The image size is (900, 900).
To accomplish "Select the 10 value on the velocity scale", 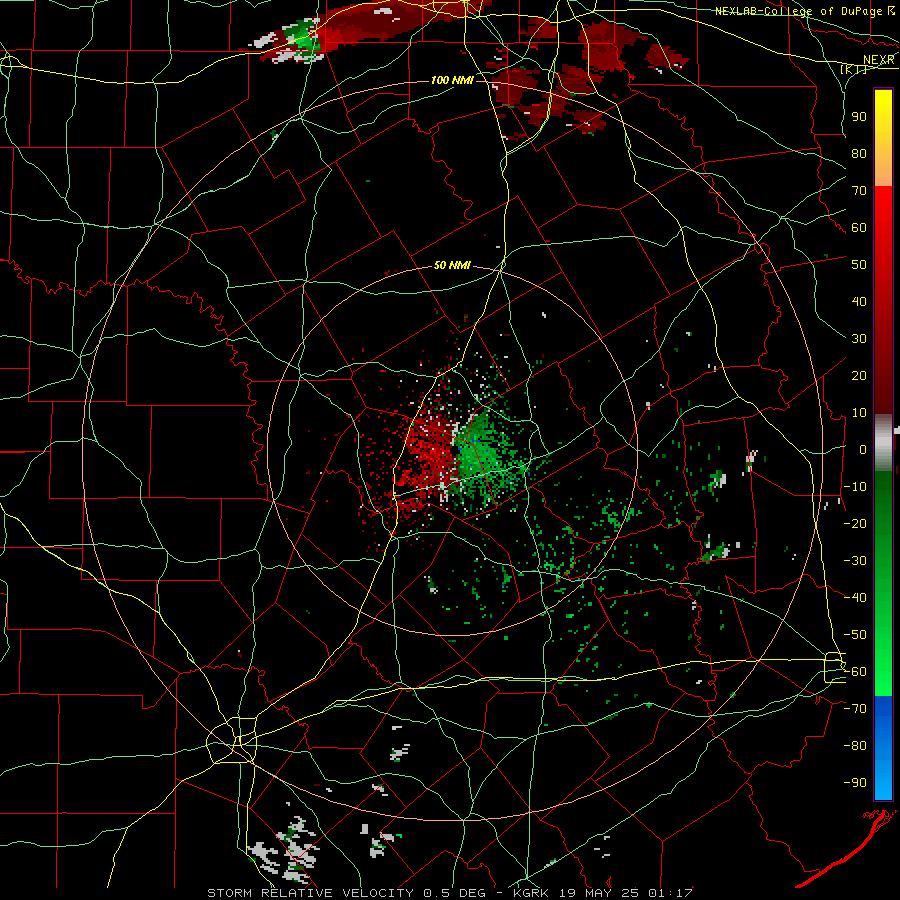I will pos(859,413).
